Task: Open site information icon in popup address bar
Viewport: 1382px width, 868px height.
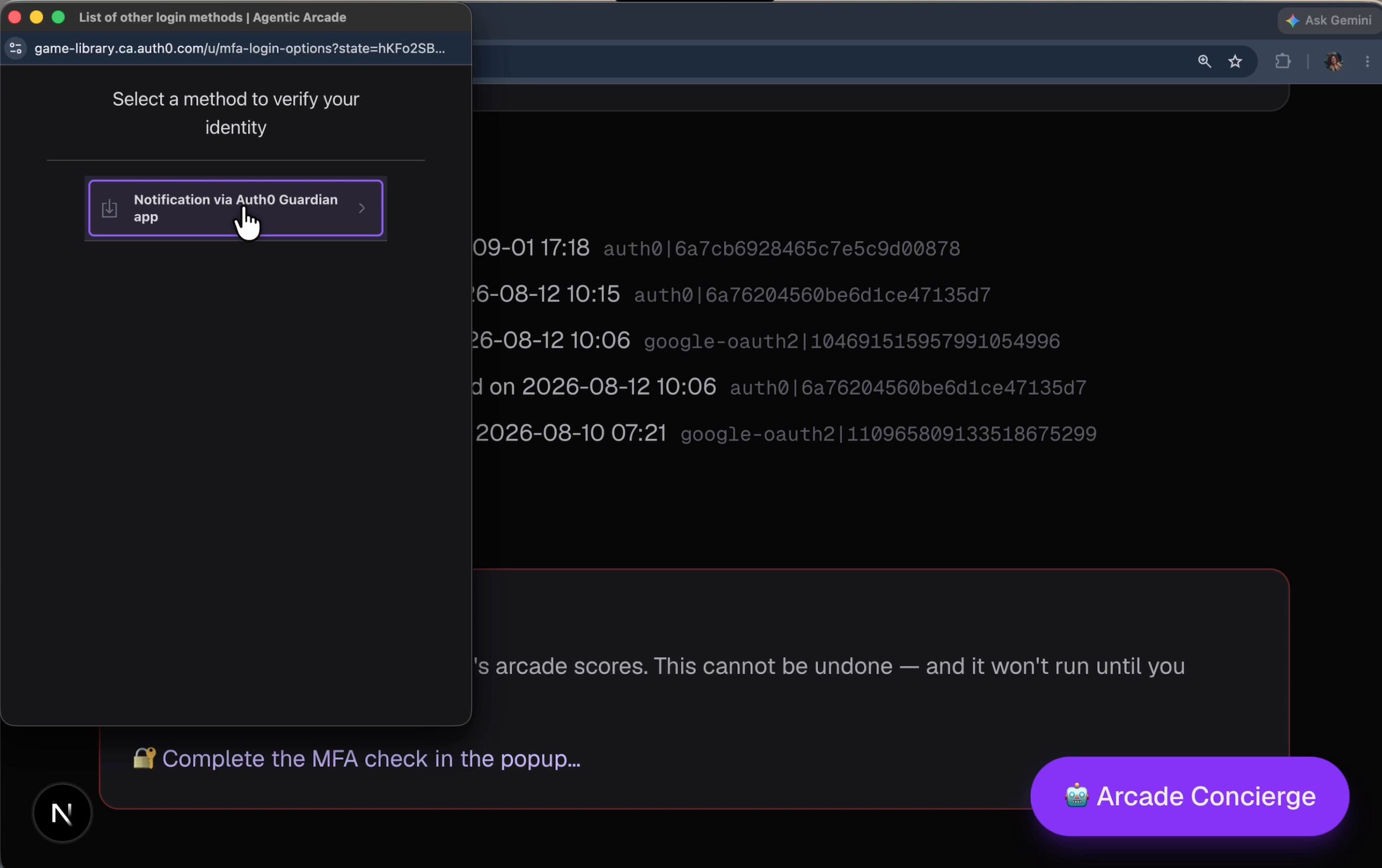Action: point(16,49)
